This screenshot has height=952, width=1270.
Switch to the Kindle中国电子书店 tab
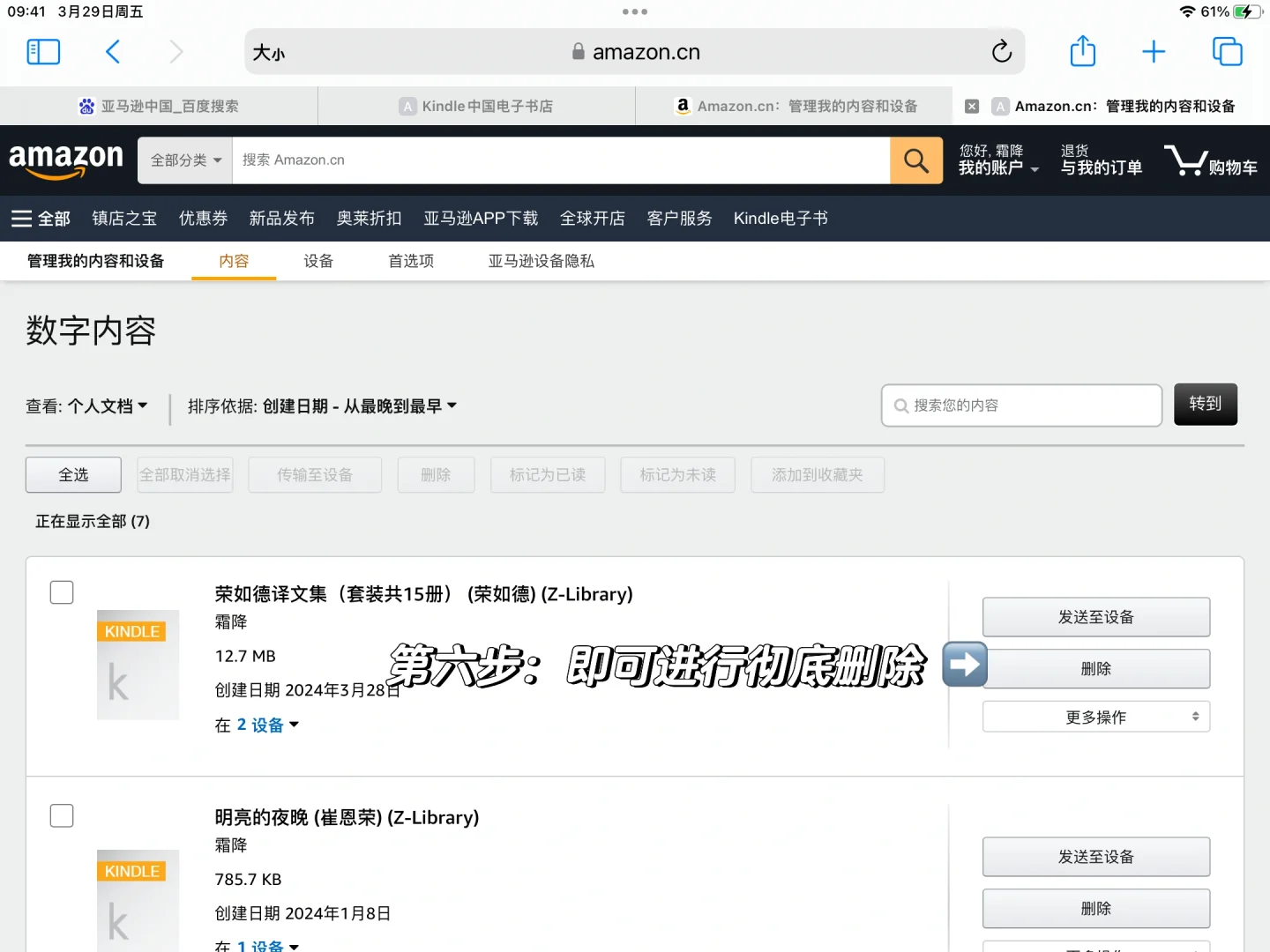476,106
